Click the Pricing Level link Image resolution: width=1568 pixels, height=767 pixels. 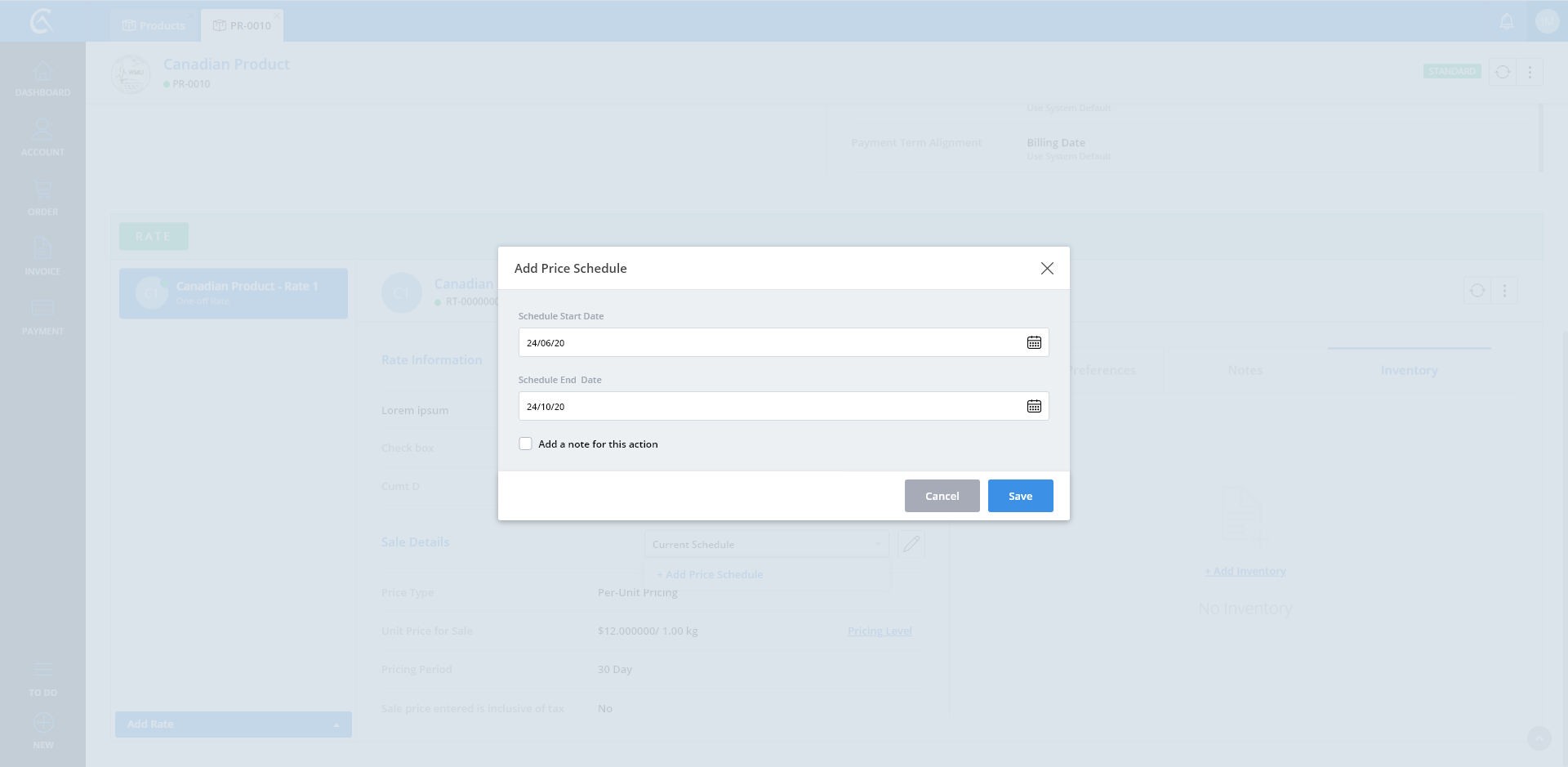880,631
